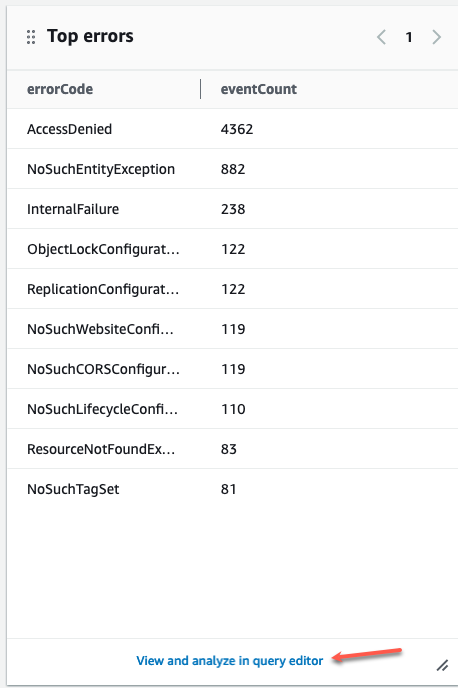The width and height of the screenshot is (458, 688).
Task: Click the event count value 81
Action: click(x=228, y=489)
